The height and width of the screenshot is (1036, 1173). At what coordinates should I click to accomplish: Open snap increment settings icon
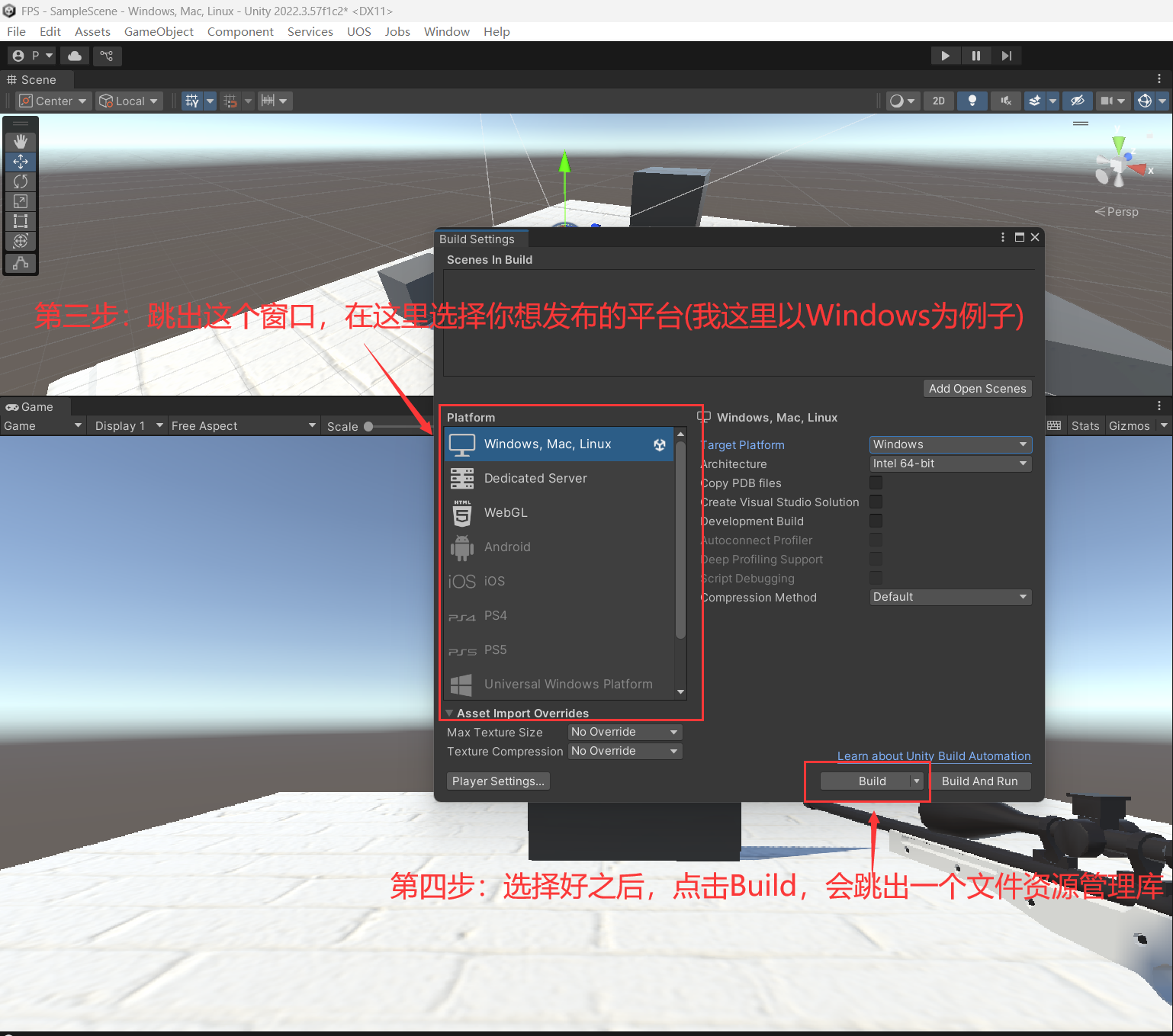tap(268, 101)
